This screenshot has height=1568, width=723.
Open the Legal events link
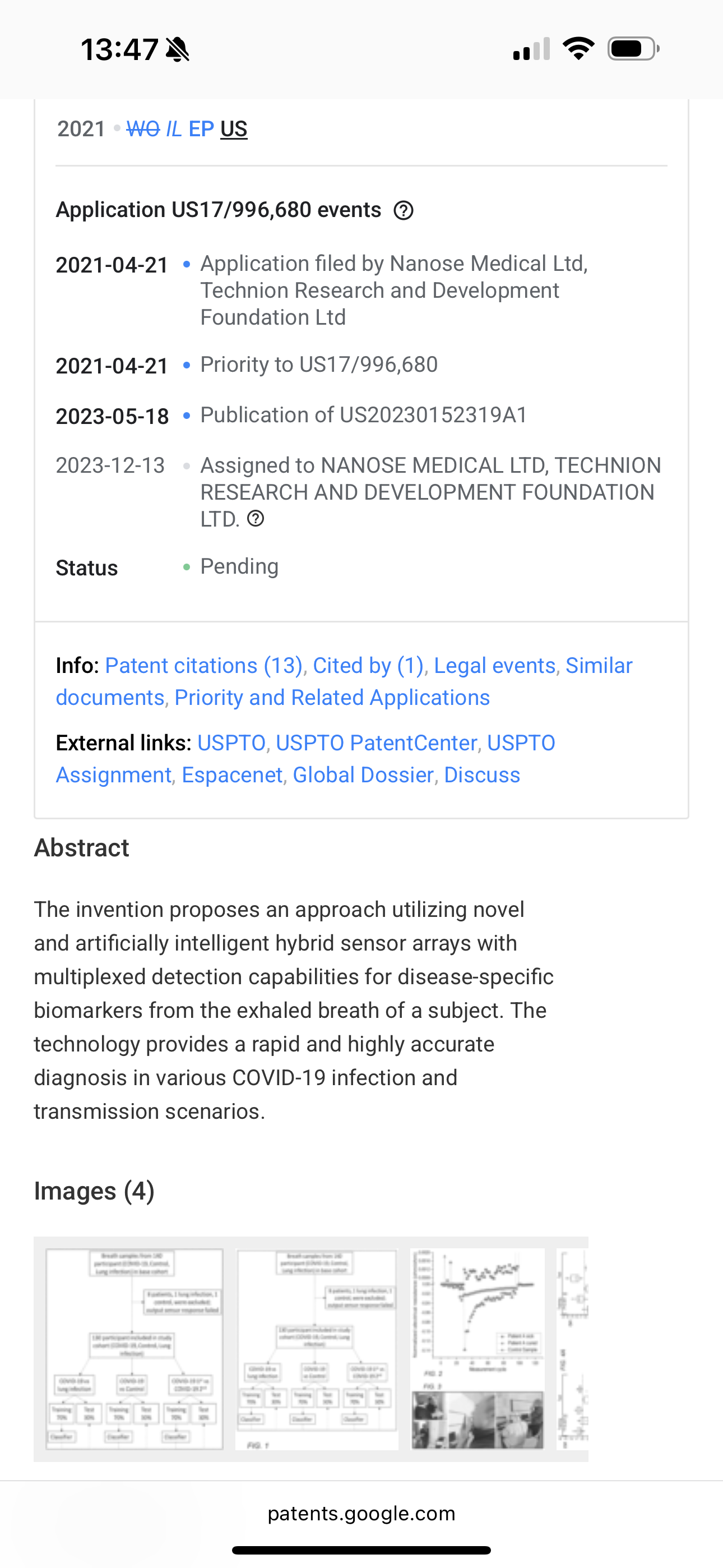pos(495,665)
